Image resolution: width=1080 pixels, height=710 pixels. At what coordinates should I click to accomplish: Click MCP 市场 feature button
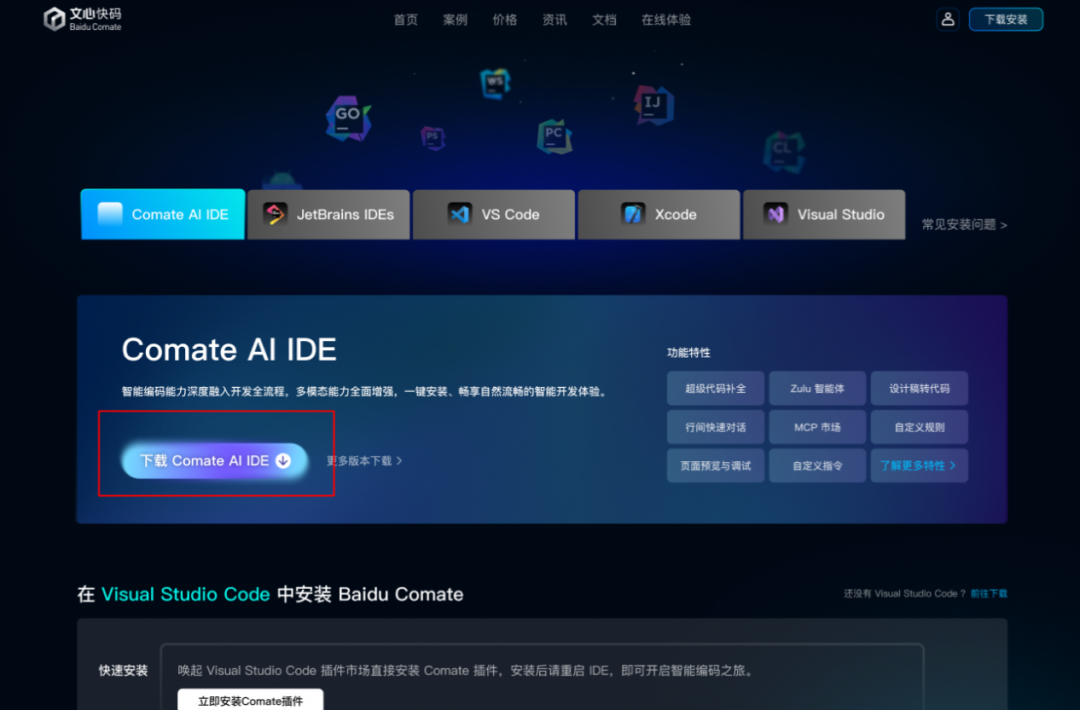tap(817, 427)
